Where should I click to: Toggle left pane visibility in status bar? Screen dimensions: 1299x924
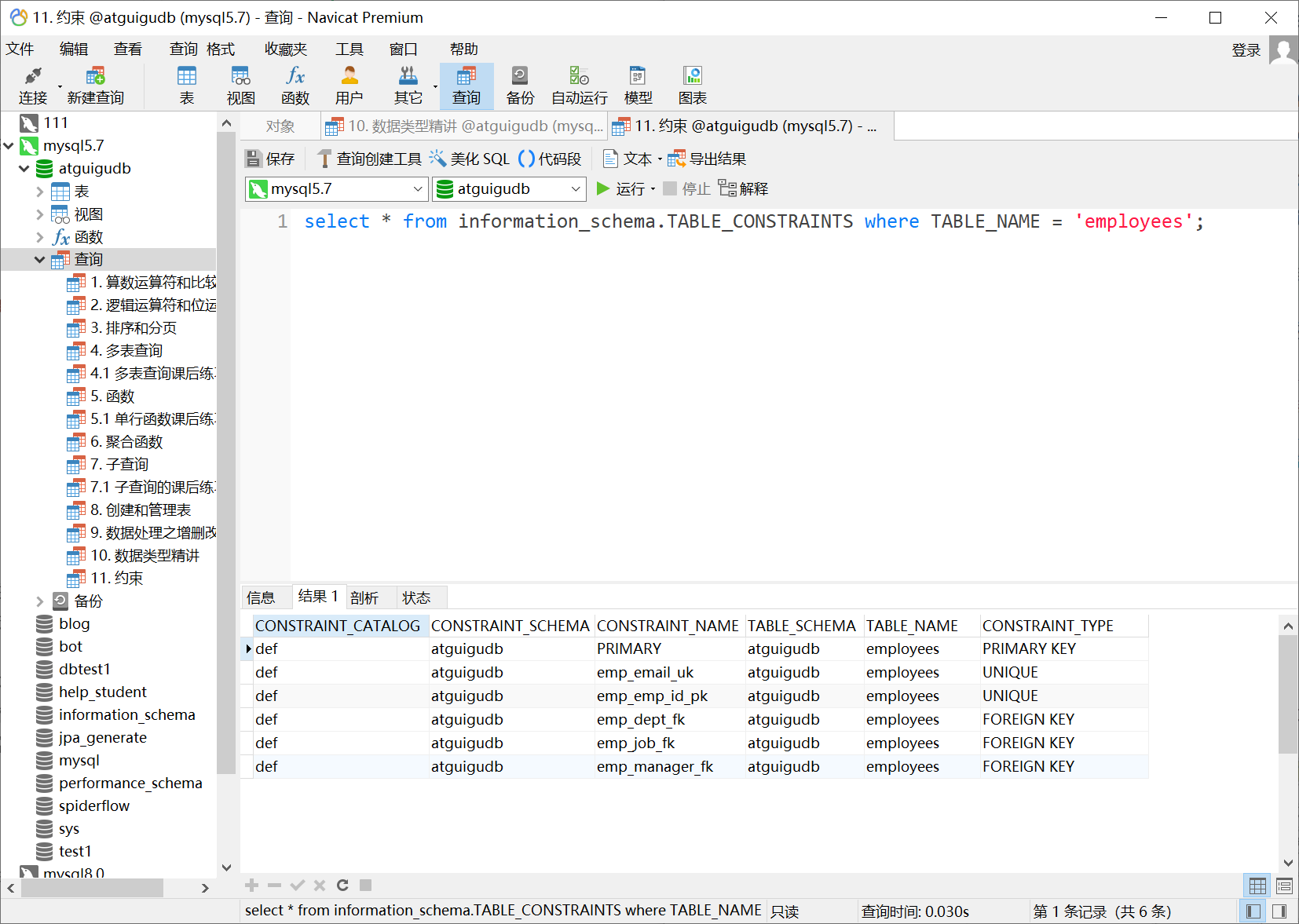[1253, 911]
